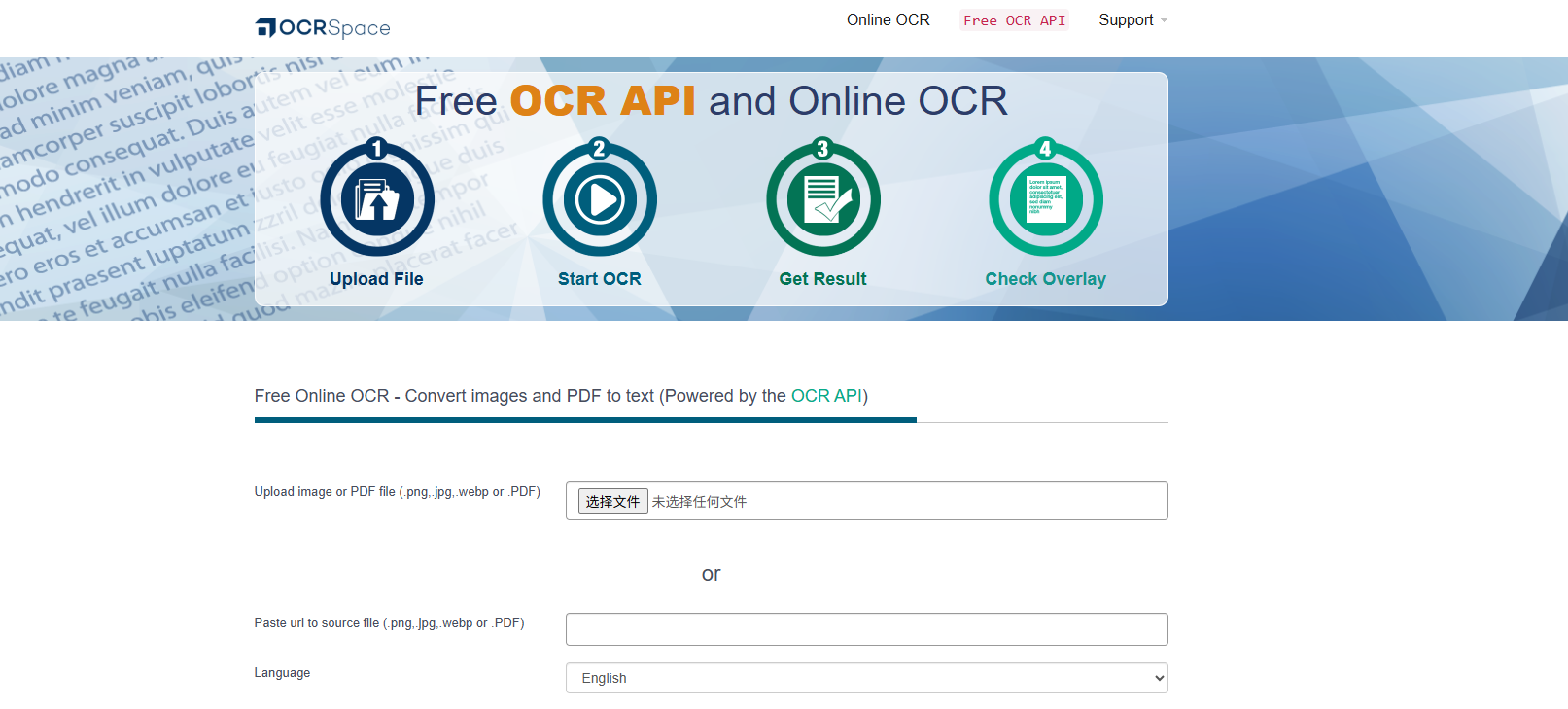Click the source file URL input field

pyautogui.click(x=866, y=629)
